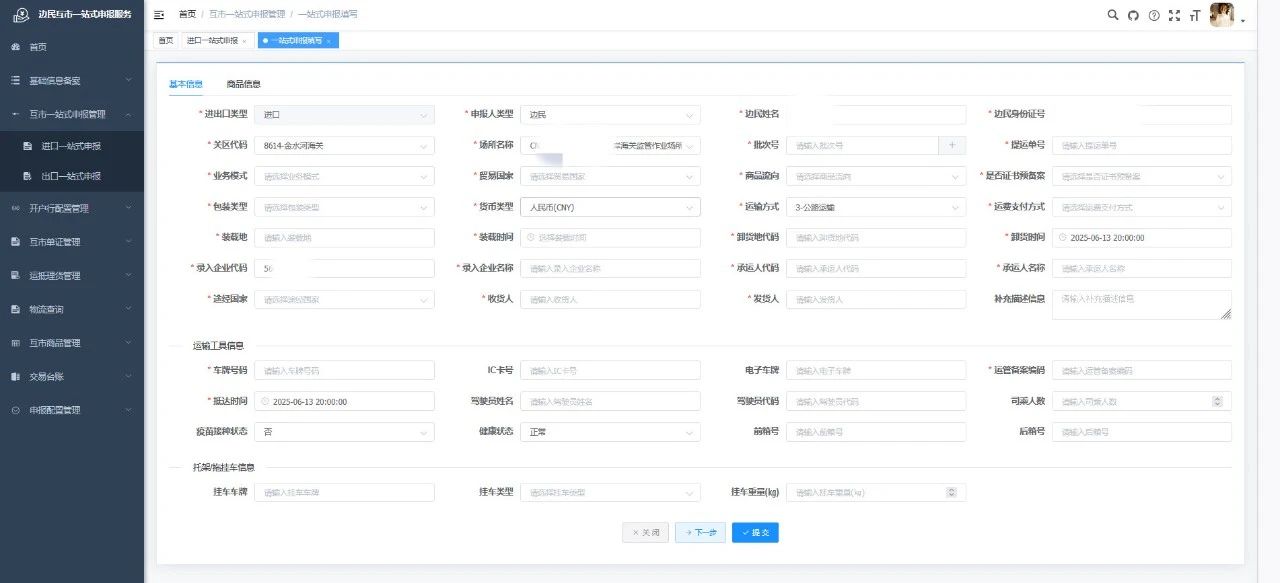Expand 物流查询 sidebar menu
The width and height of the screenshot is (1280, 583).
(x=70, y=309)
